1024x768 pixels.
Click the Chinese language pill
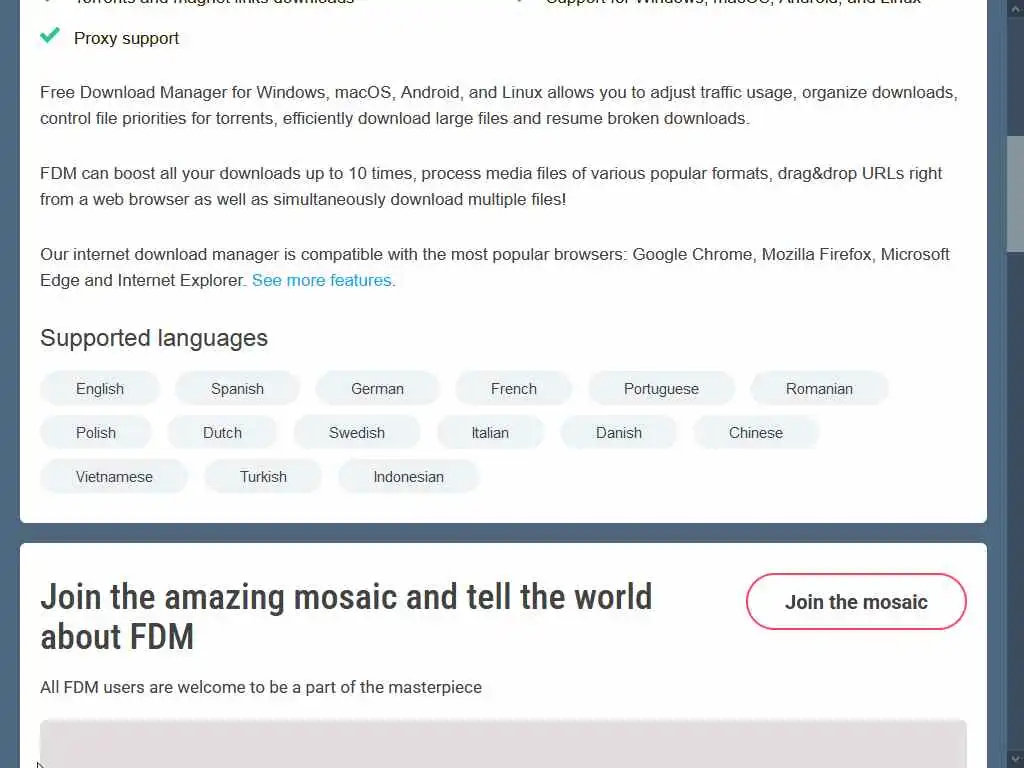pyautogui.click(x=756, y=432)
